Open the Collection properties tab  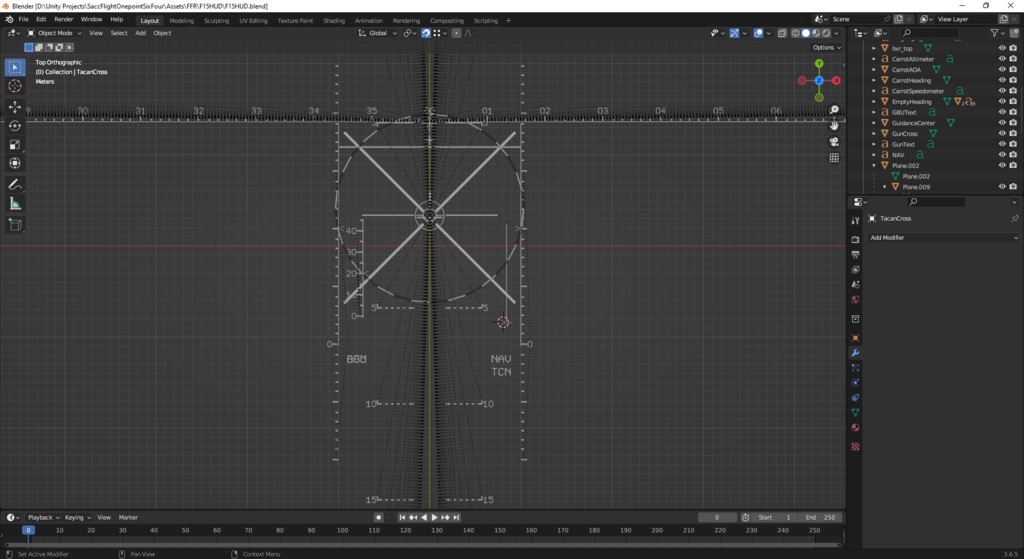point(856,319)
